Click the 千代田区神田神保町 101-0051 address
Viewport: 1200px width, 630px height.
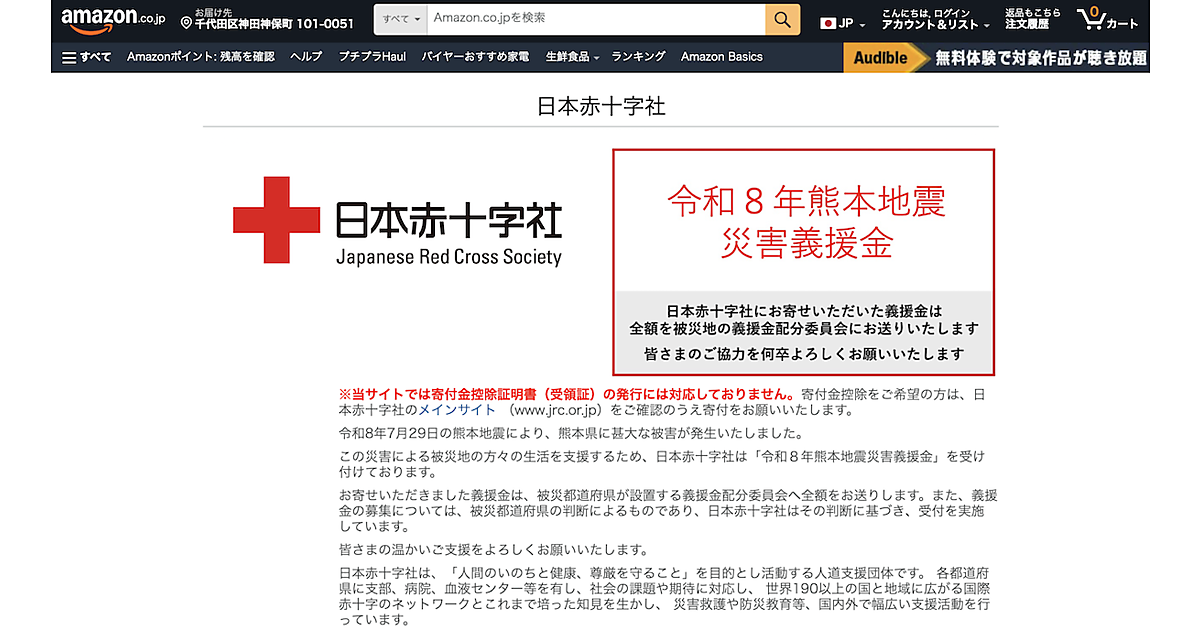[x=274, y=24]
